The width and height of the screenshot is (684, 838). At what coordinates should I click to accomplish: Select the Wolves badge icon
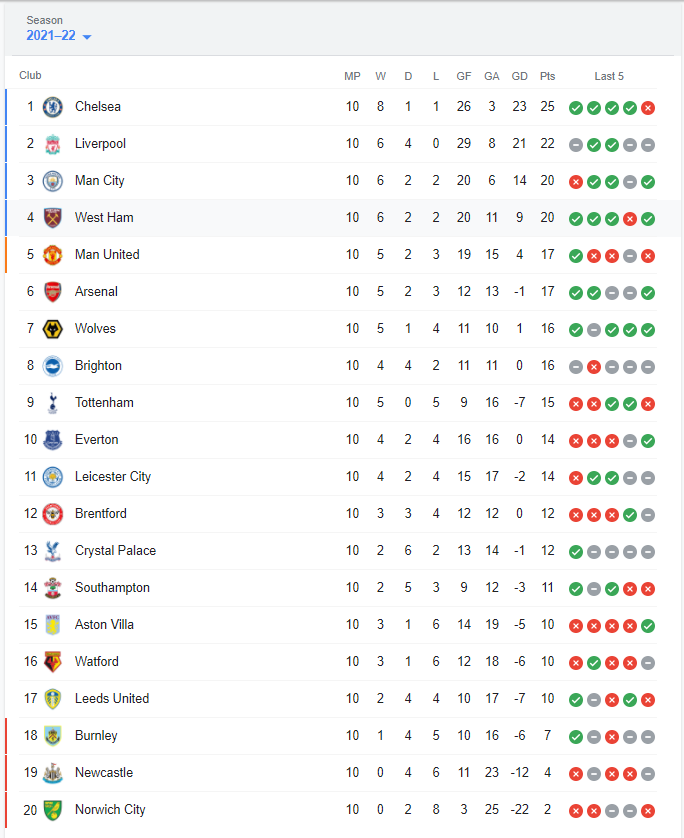click(x=52, y=329)
